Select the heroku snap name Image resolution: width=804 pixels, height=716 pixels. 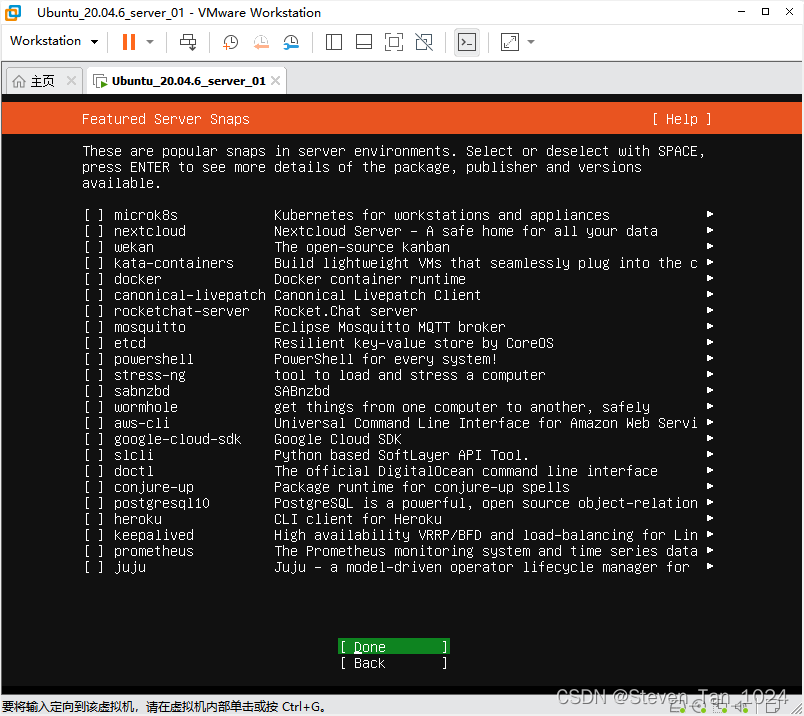click(137, 519)
